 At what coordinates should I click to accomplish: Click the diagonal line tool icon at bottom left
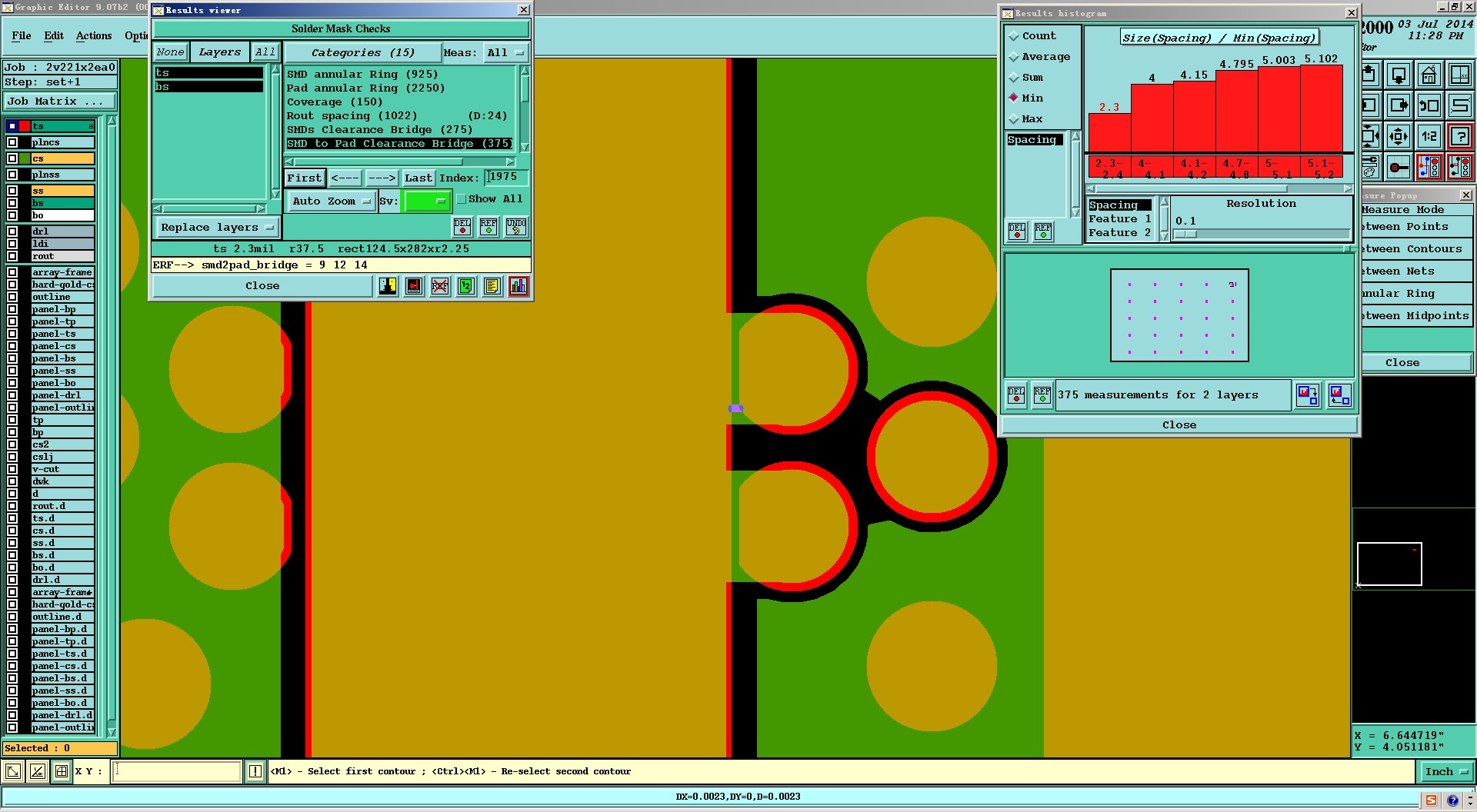click(13, 771)
